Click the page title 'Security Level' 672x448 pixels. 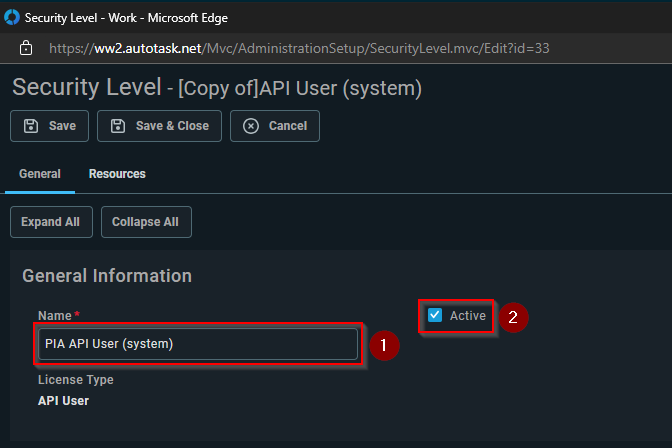(87, 87)
